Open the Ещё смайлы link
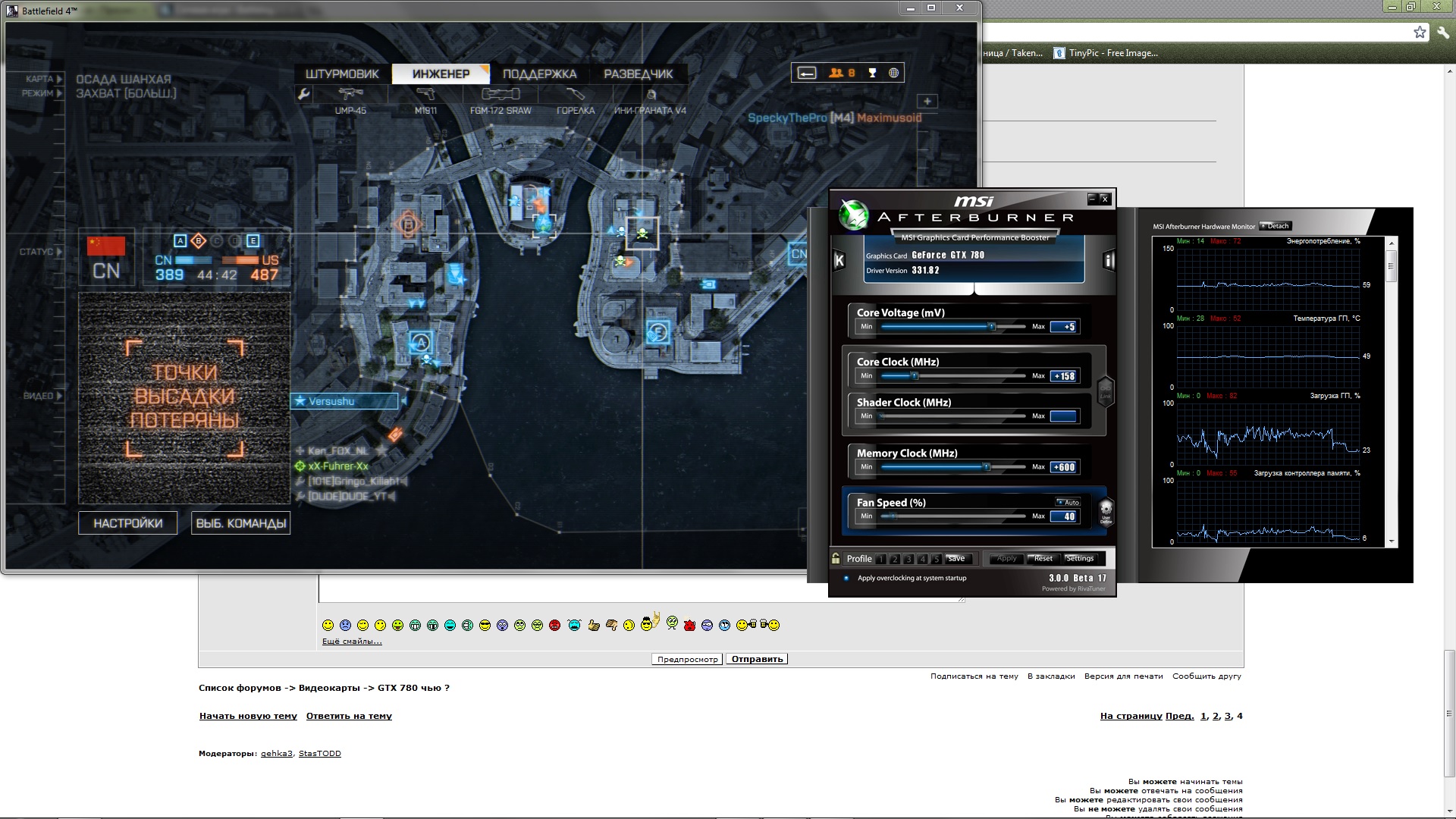 coord(352,642)
